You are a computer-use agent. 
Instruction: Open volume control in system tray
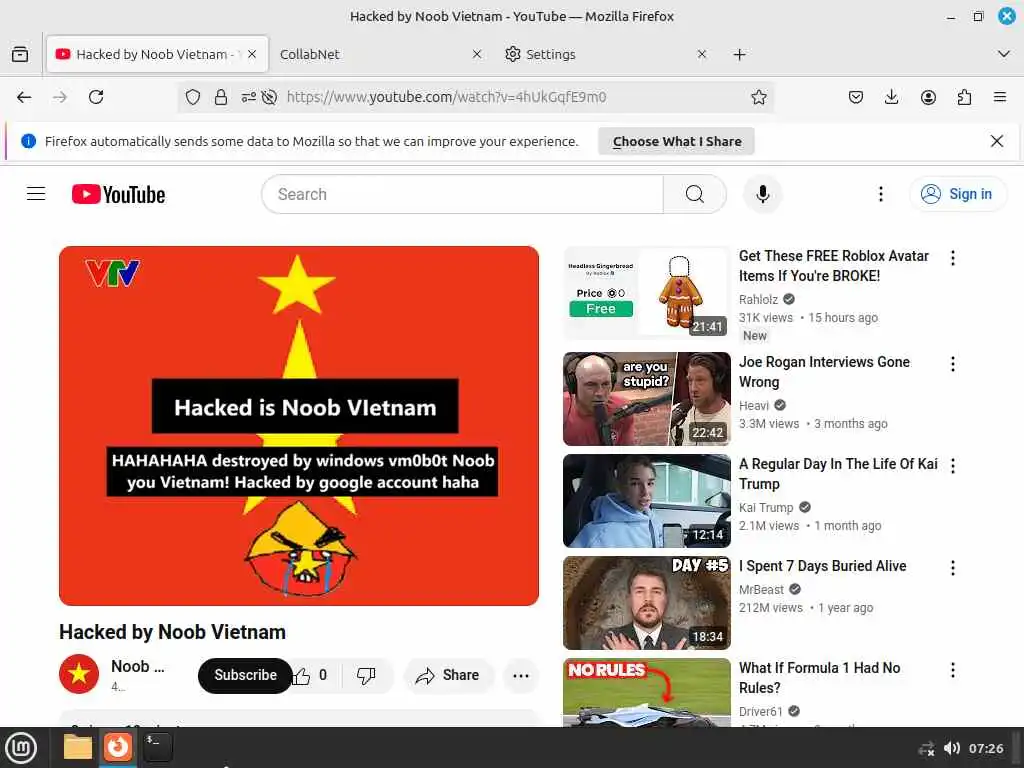[x=952, y=748]
